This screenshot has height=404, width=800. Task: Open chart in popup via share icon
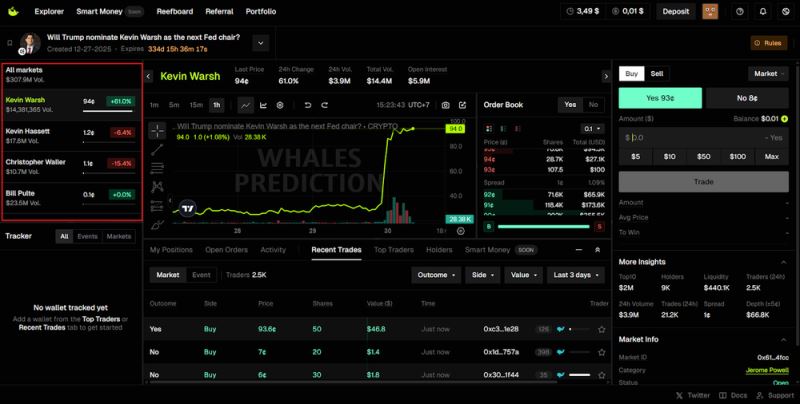(462, 105)
